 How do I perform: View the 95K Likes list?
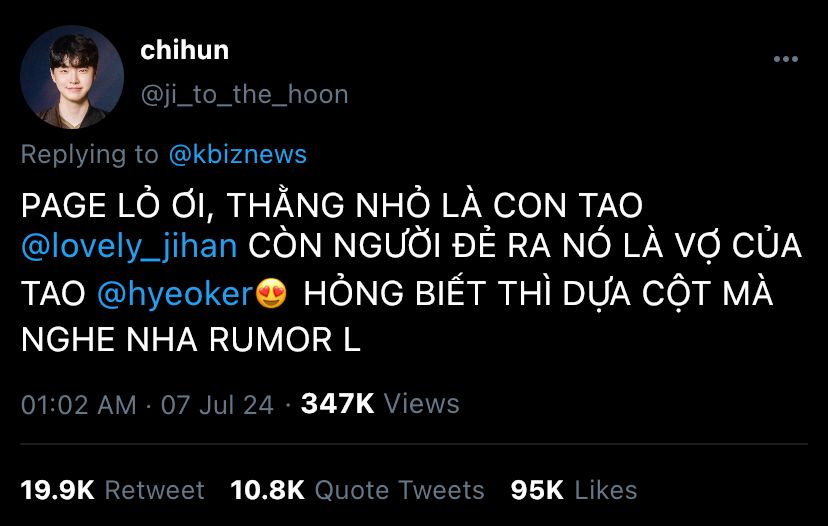click(574, 490)
